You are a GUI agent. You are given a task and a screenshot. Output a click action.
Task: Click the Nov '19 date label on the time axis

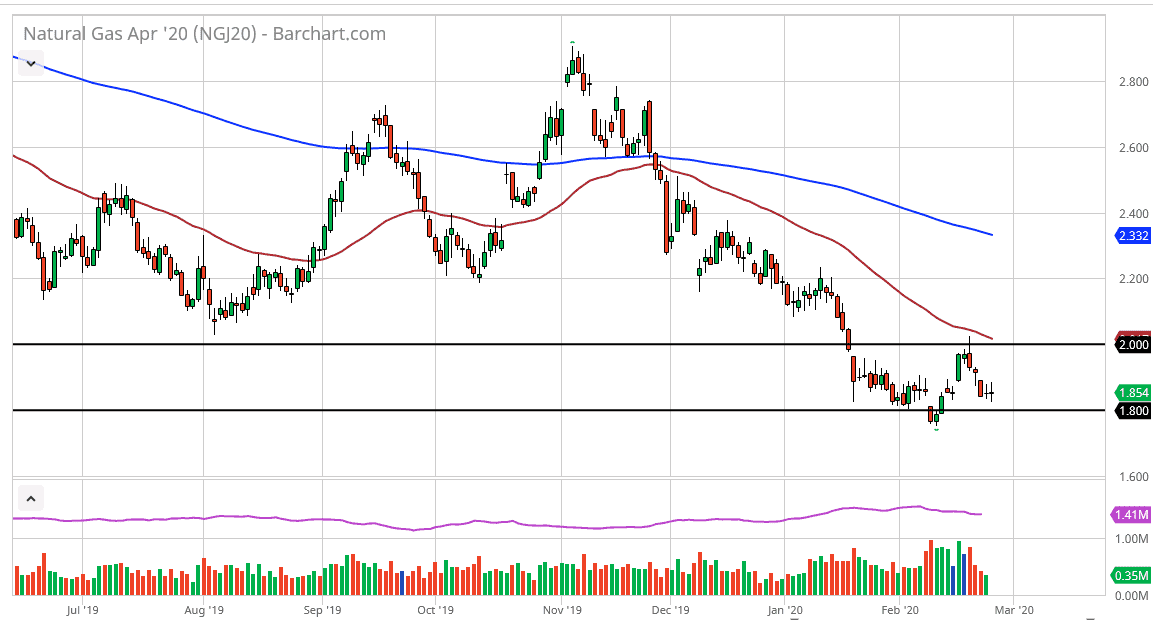click(562, 608)
